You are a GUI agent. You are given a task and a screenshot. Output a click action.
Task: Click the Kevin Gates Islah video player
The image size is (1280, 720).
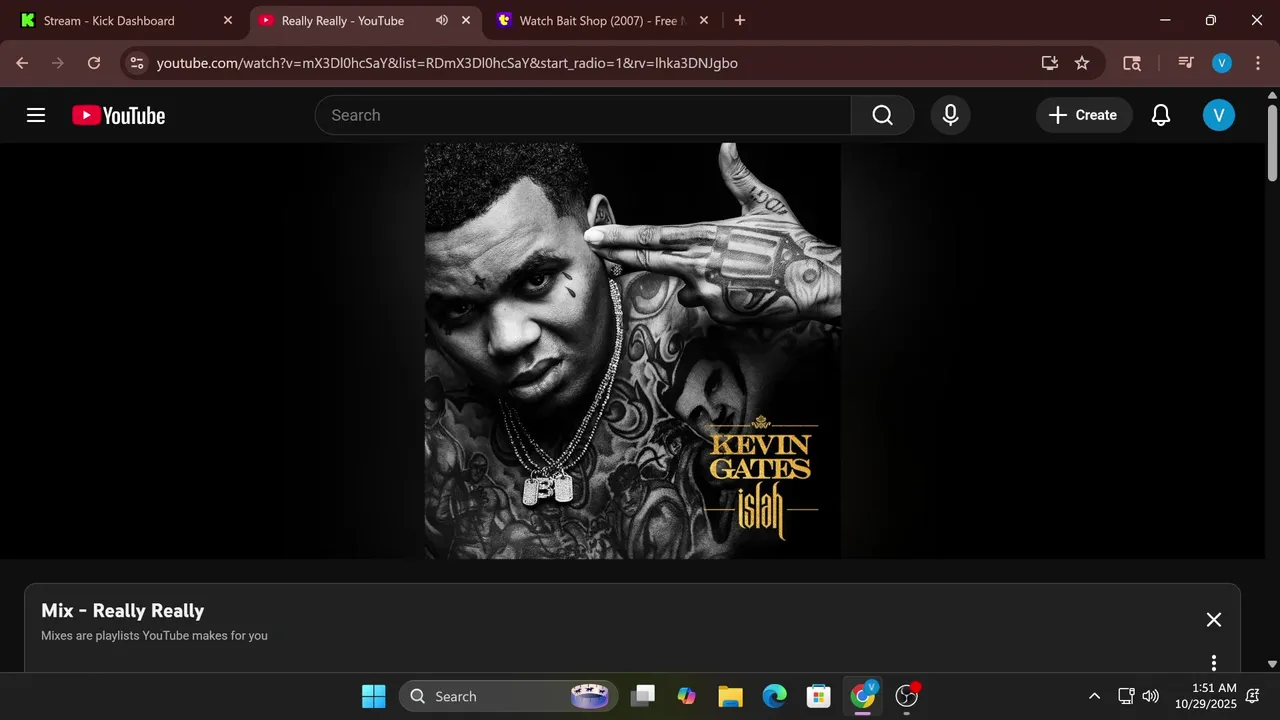click(x=632, y=351)
